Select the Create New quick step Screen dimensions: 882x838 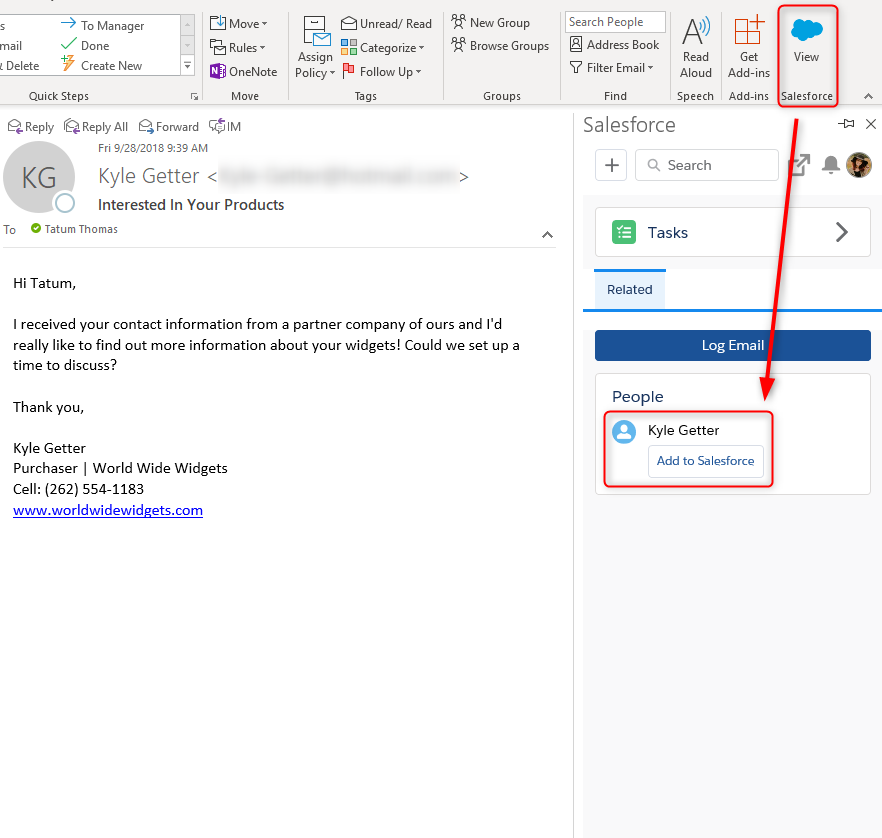(x=101, y=65)
